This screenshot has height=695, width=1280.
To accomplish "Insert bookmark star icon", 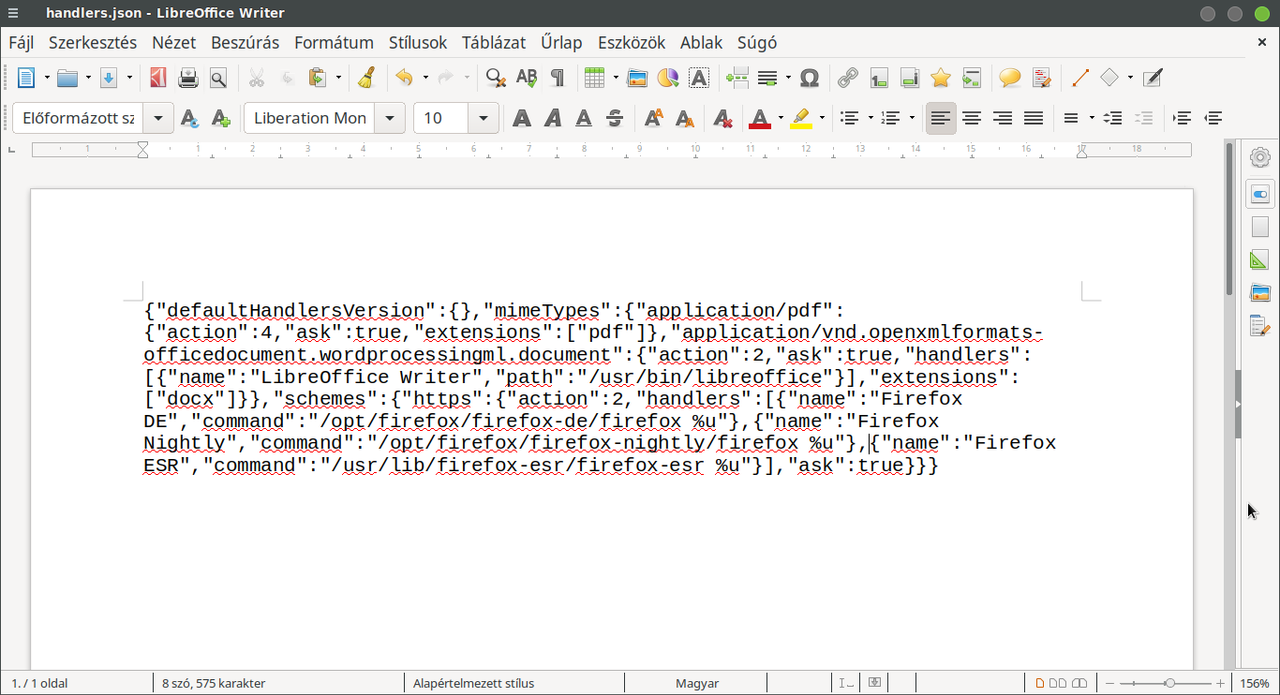I will (x=940, y=77).
